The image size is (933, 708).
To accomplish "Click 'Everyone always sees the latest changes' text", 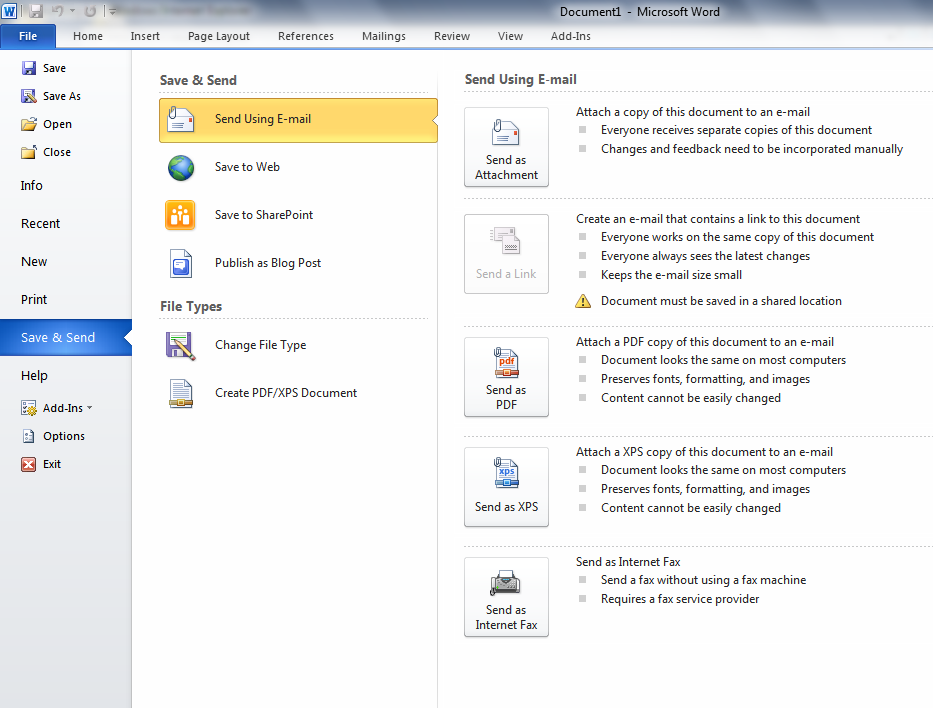I will (x=705, y=256).
